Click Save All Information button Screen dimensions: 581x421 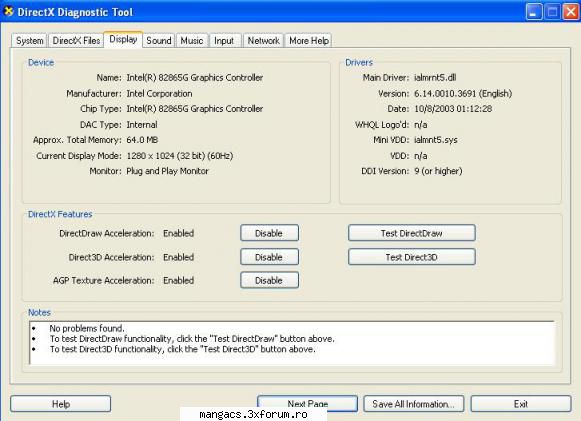[x=414, y=404]
